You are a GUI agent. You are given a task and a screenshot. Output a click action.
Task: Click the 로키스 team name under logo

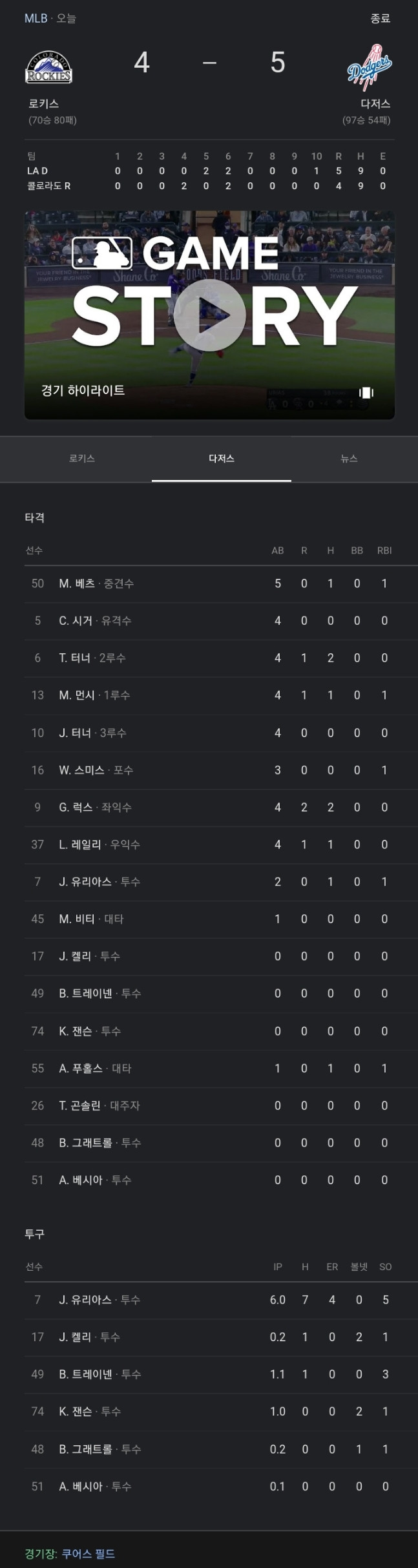43,103
